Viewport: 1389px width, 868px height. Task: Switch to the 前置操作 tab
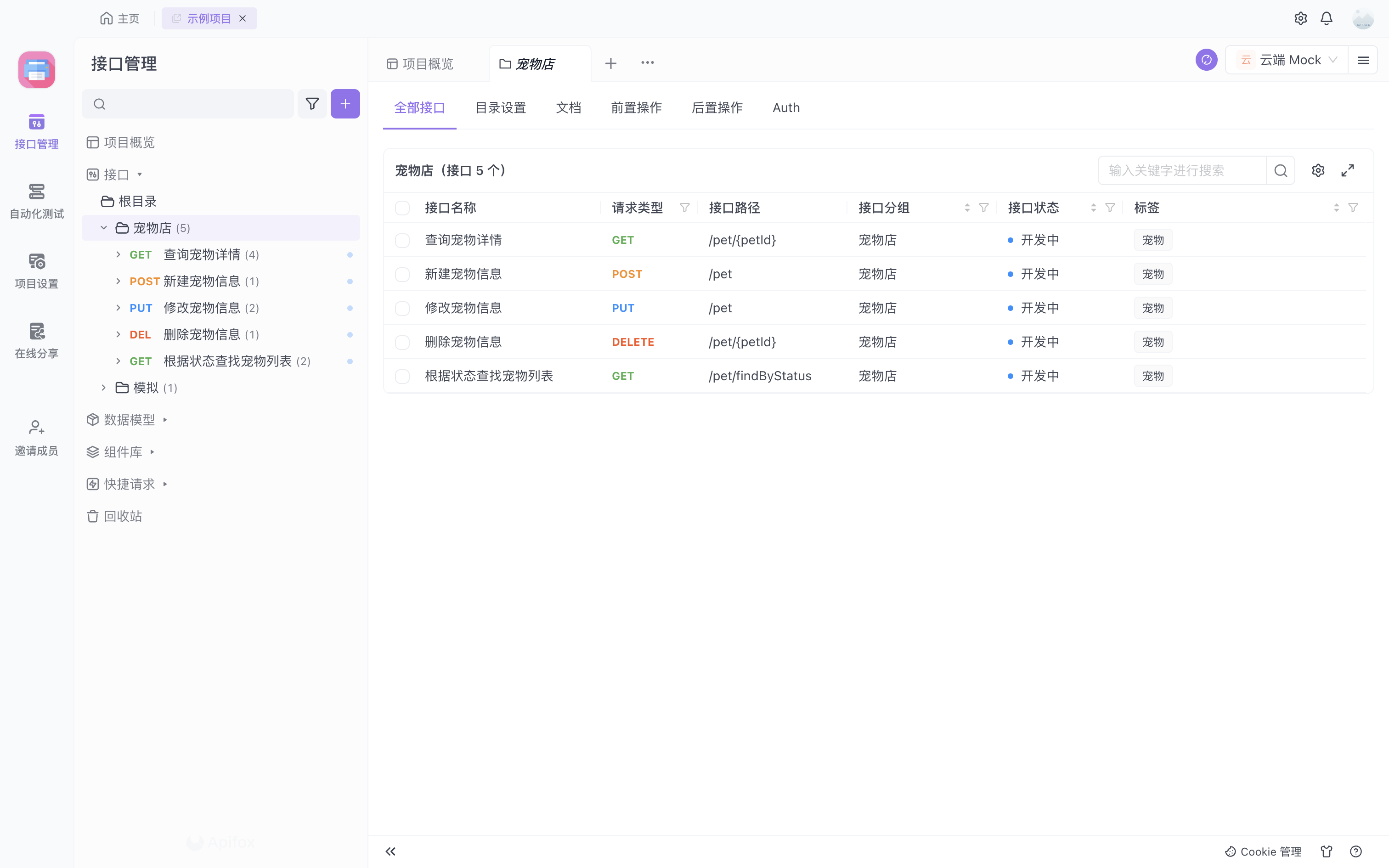(x=636, y=108)
